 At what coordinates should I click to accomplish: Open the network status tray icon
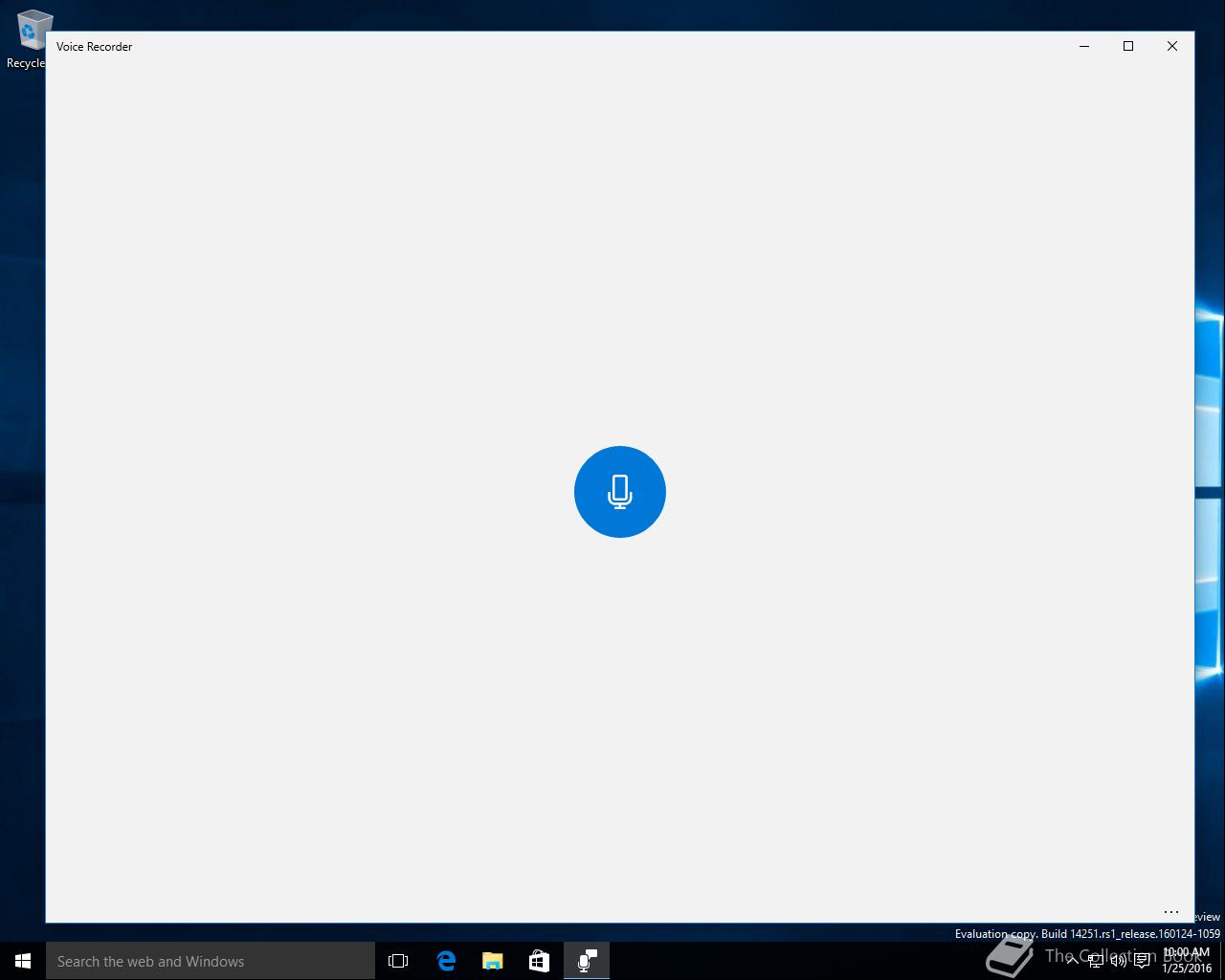(x=1096, y=961)
